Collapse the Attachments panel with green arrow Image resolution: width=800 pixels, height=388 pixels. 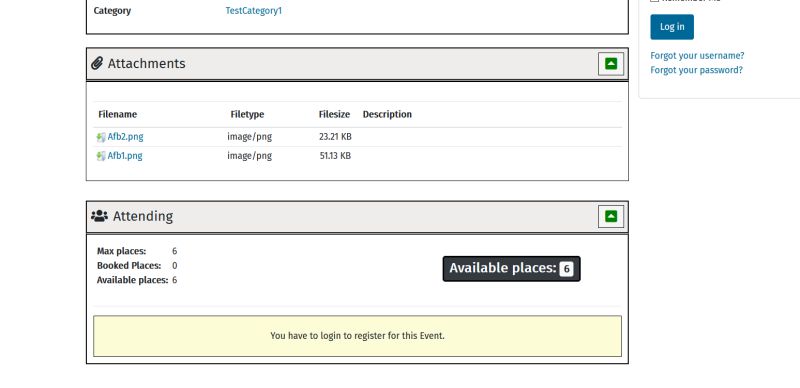tap(611, 64)
